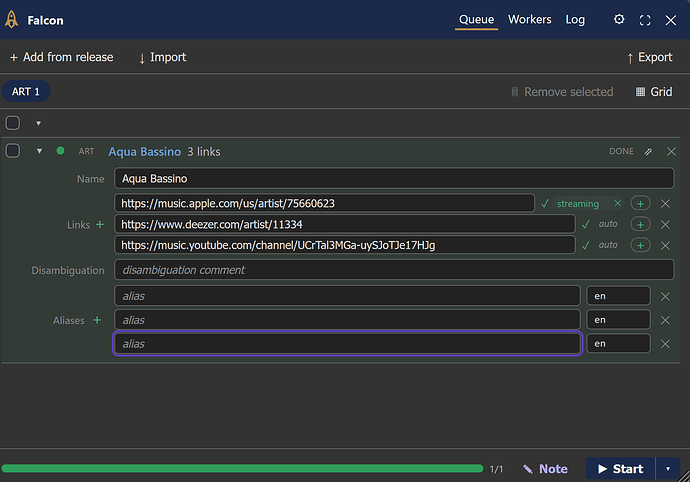The image size is (690, 482).
Task: Click the Import button
Action: [162, 57]
